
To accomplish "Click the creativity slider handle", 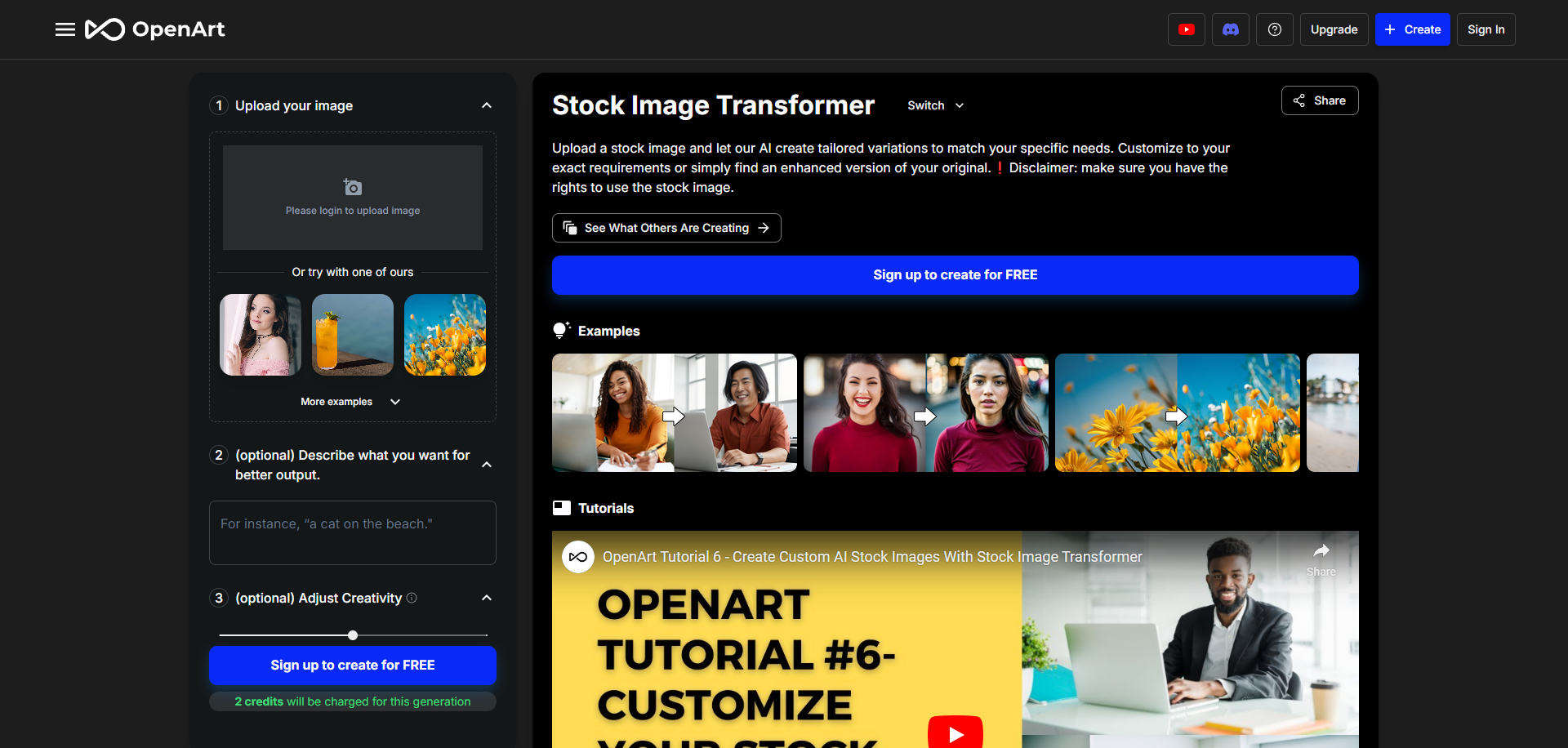I will point(353,635).
